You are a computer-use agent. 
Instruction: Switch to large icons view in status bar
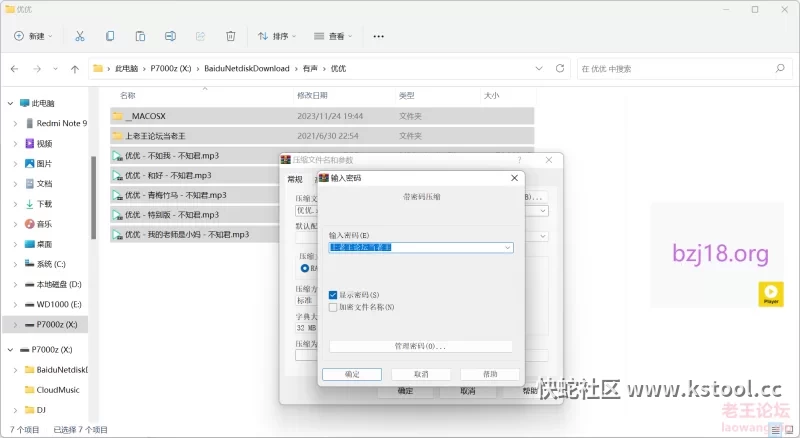click(788, 430)
